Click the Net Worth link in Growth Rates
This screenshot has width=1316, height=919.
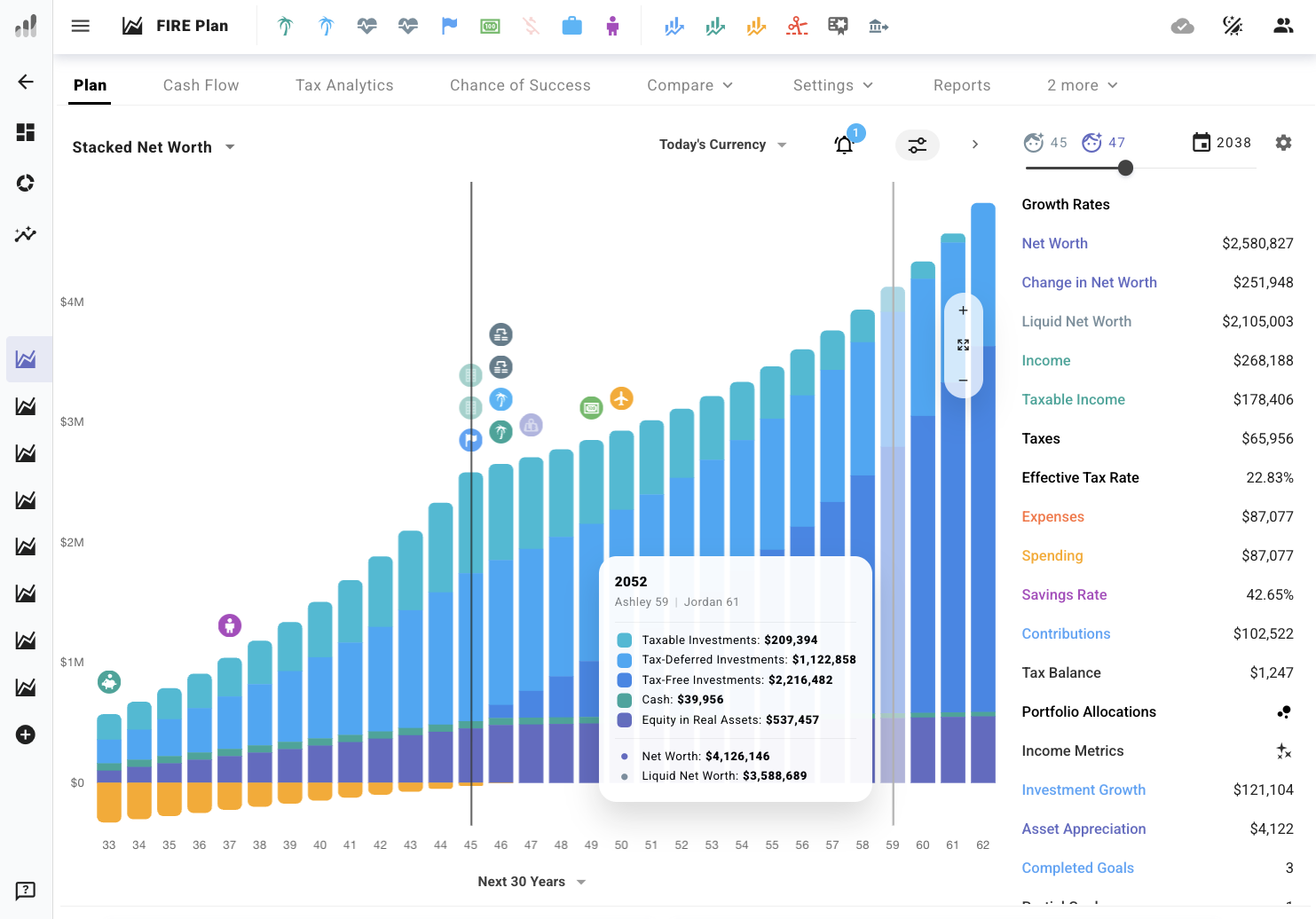point(1054,243)
